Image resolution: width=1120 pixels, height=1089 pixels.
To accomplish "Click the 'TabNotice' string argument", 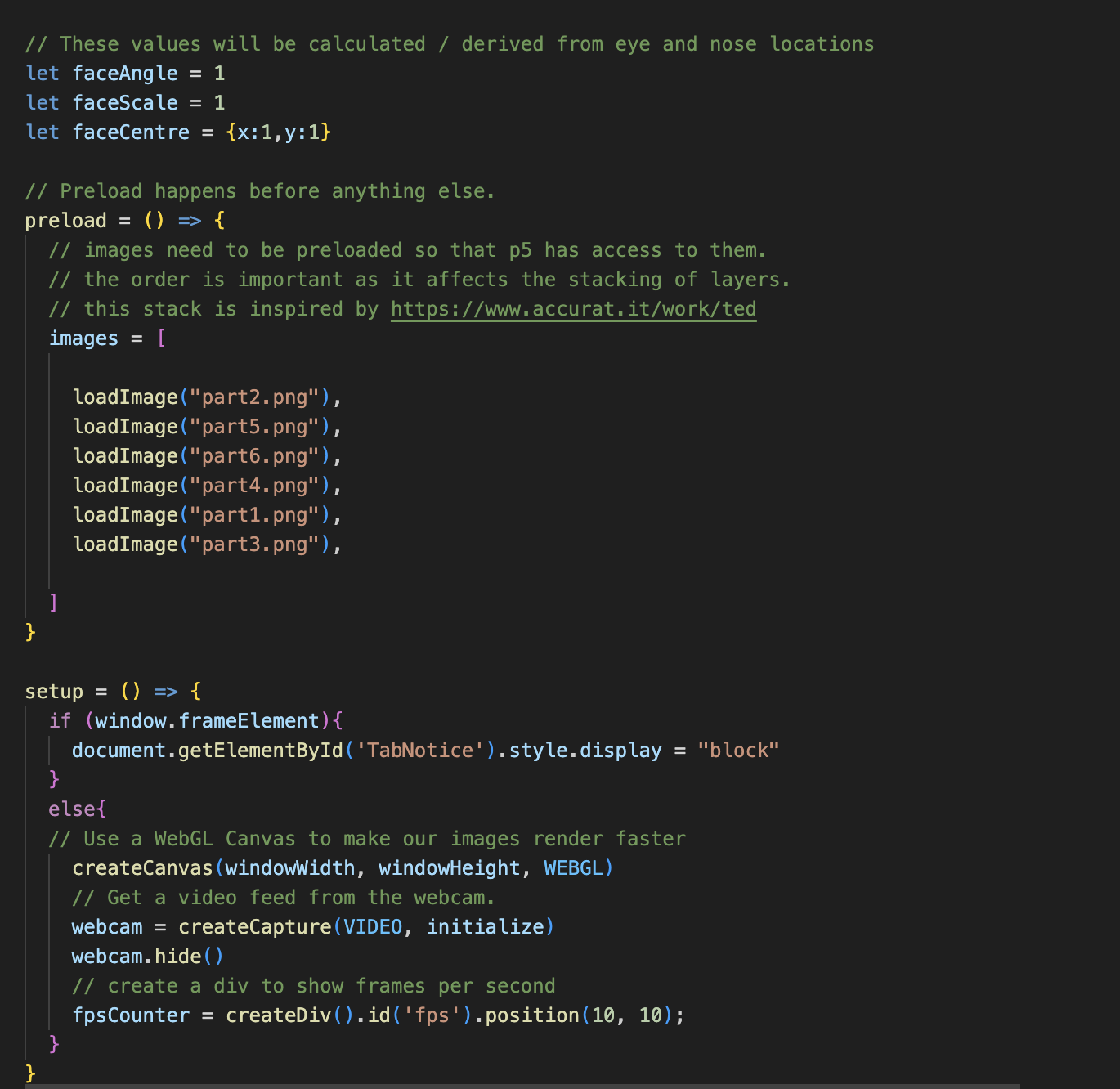I will point(419,751).
